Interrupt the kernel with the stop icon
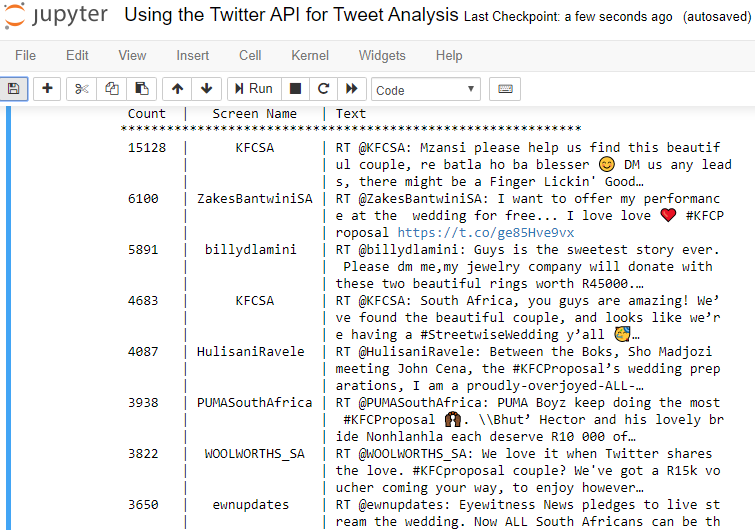Viewport: 755px width, 530px height. point(295,89)
